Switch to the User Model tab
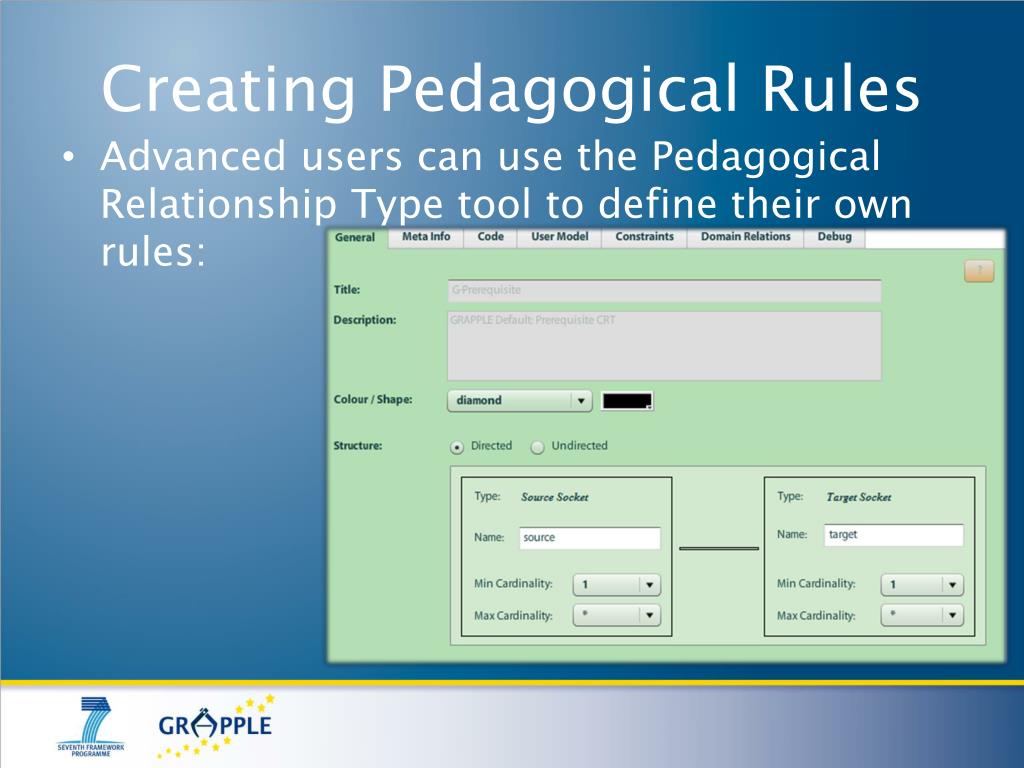This screenshot has height=768, width=1024. pyautogui.click(x=559, y=237)
